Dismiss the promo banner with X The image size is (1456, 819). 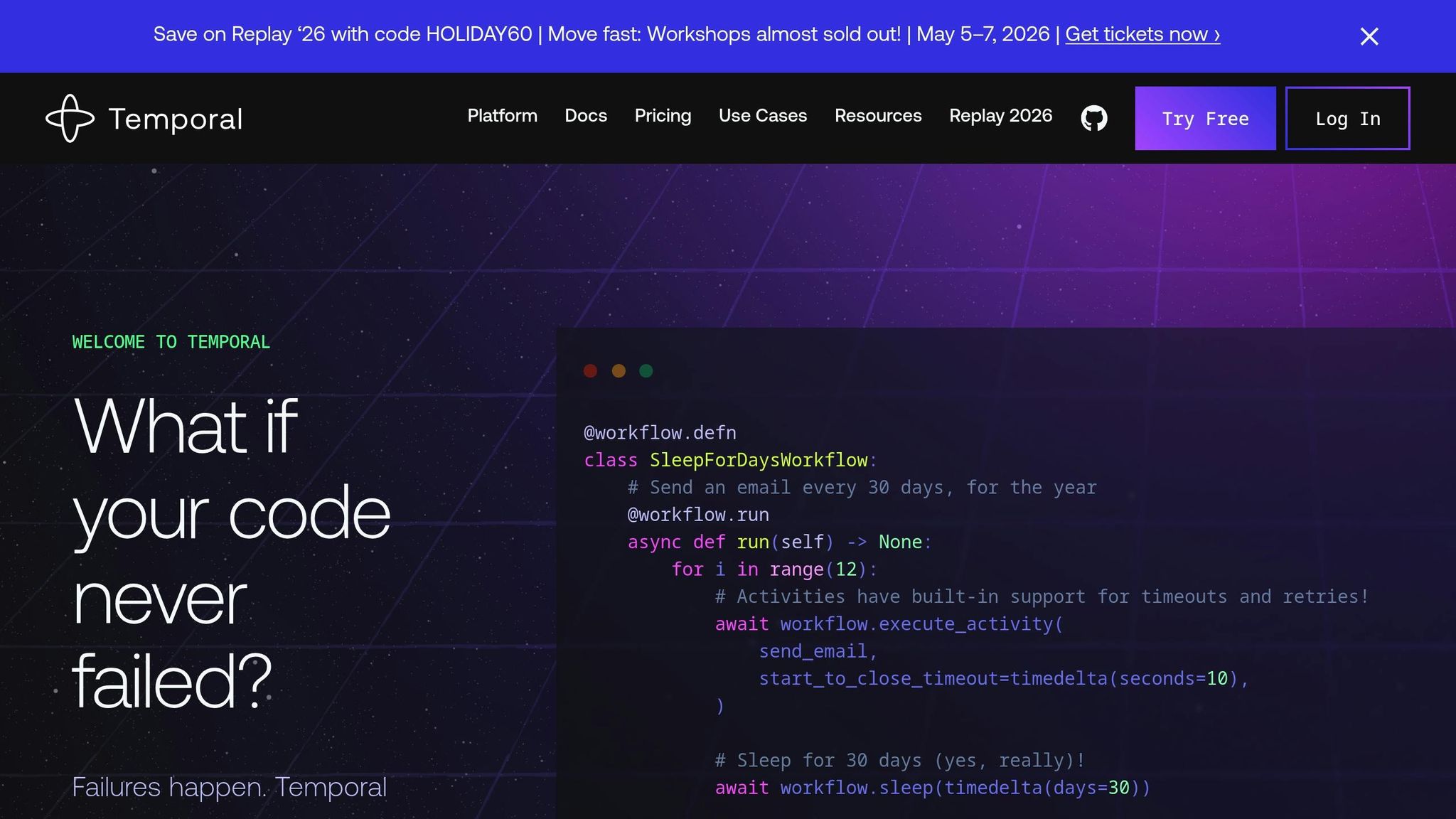click(1369, 36)
